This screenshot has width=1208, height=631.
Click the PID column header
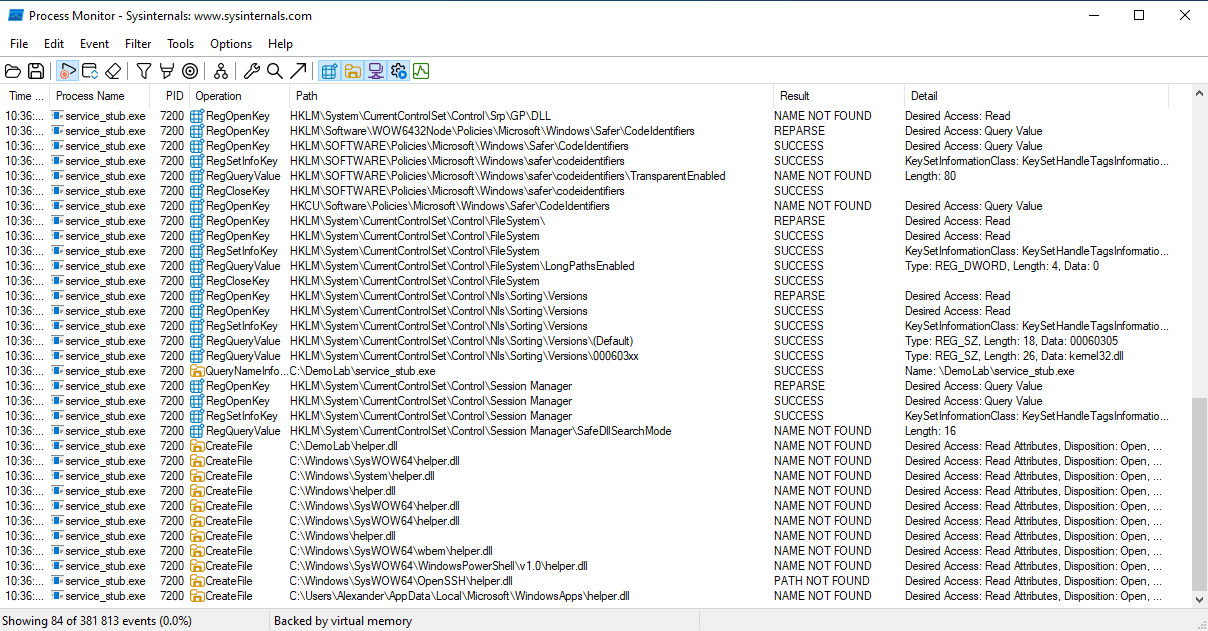click(169, 96)
